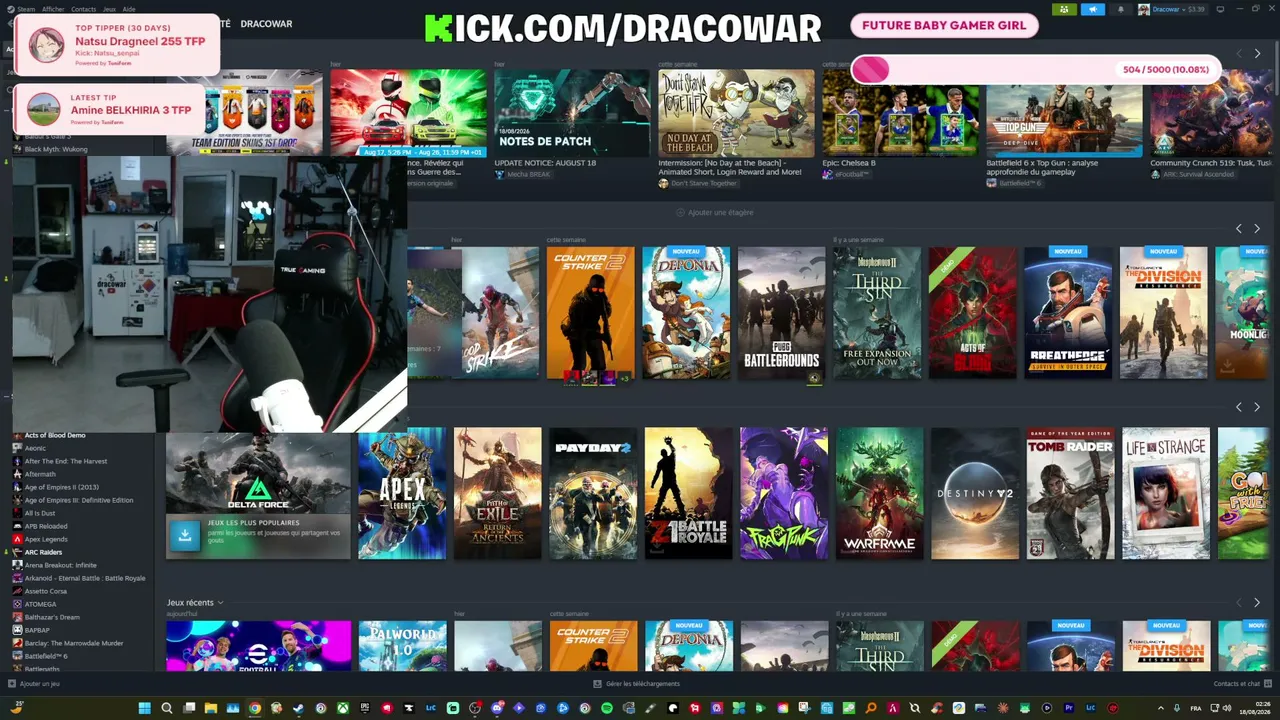The image size is (1280, 720).
Task: Open Gérer les téléchargements
Action: coord(636,684)
